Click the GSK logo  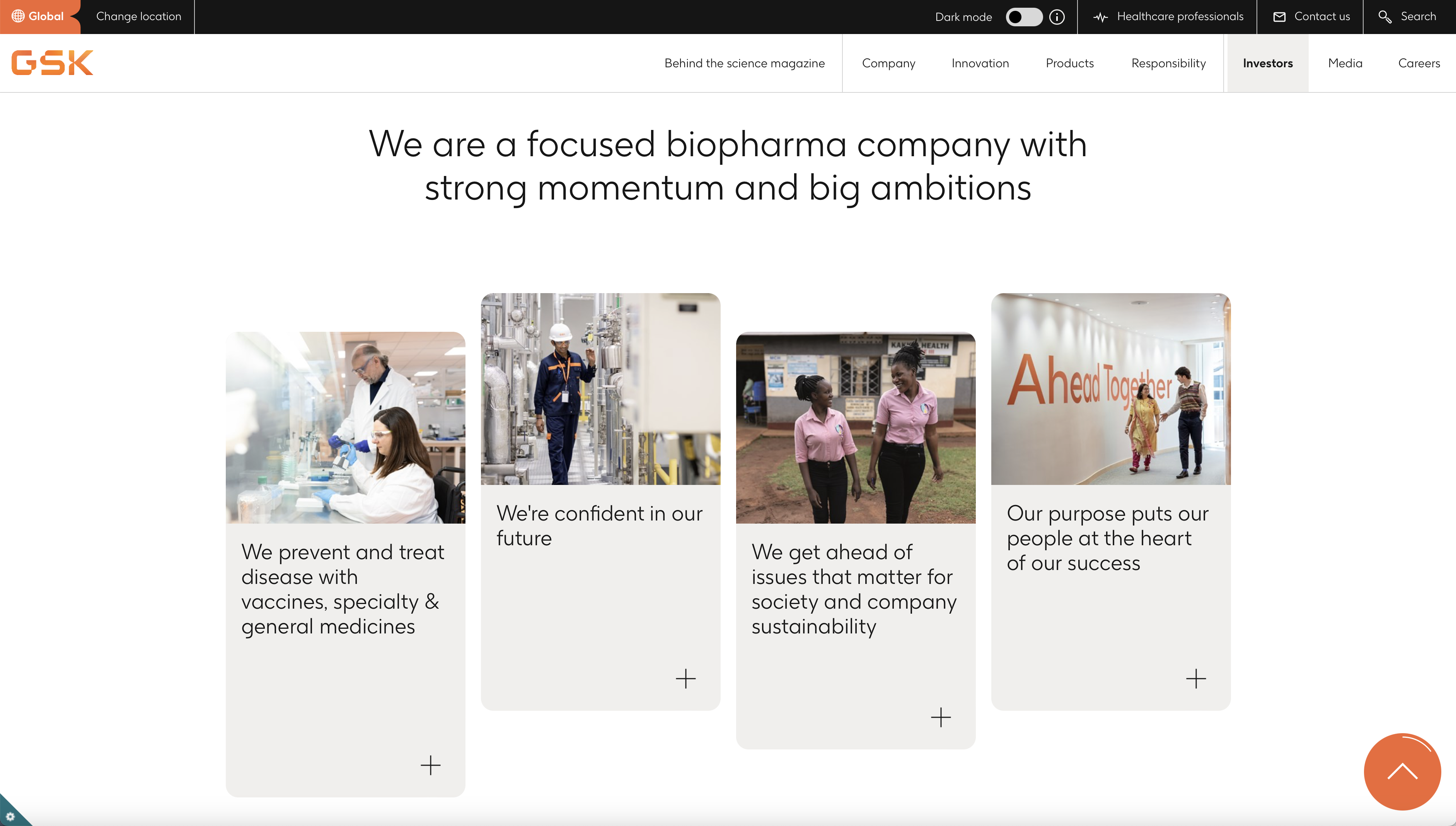[x=52, y=62]
